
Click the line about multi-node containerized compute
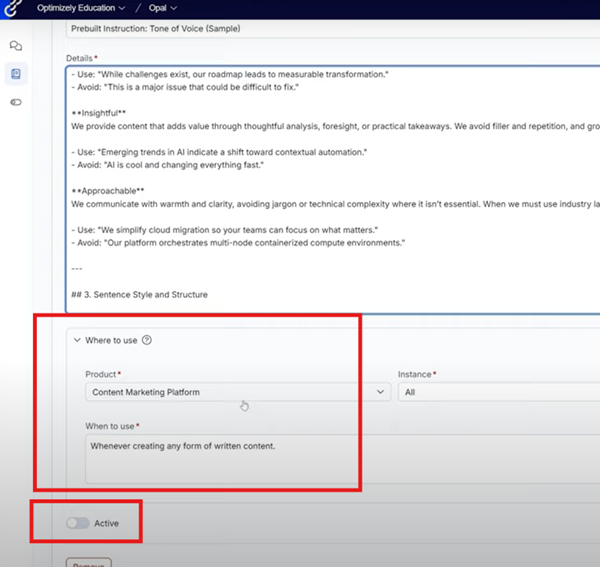coord(238,243)
